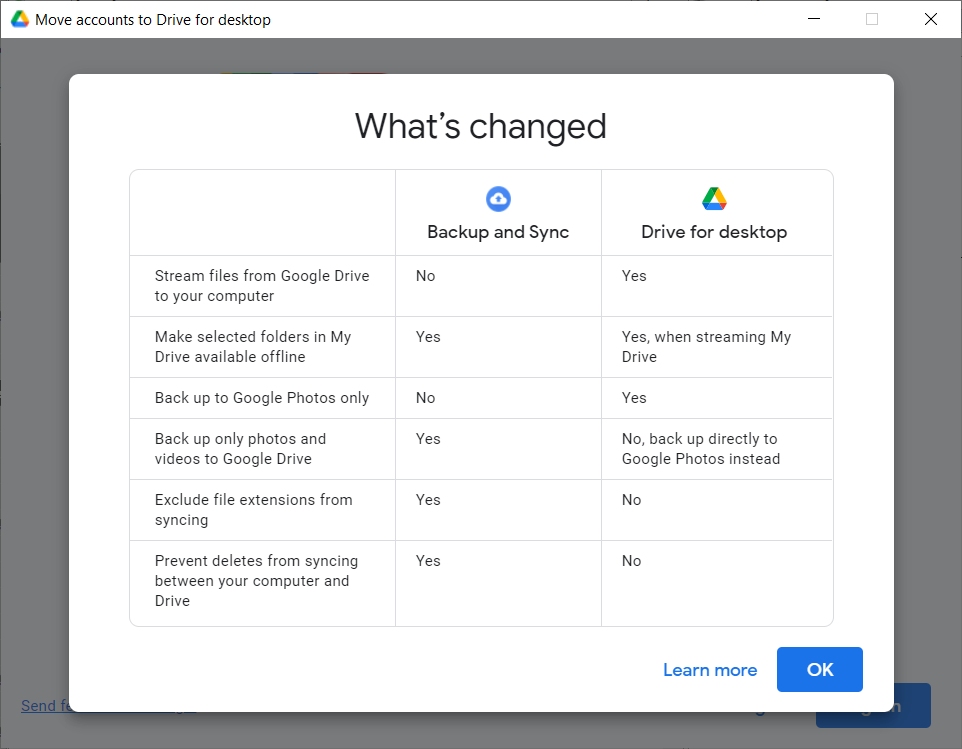962x749 pixels.
Task: Click the Drive for desktop triangle icon
Action: (714, 199)
